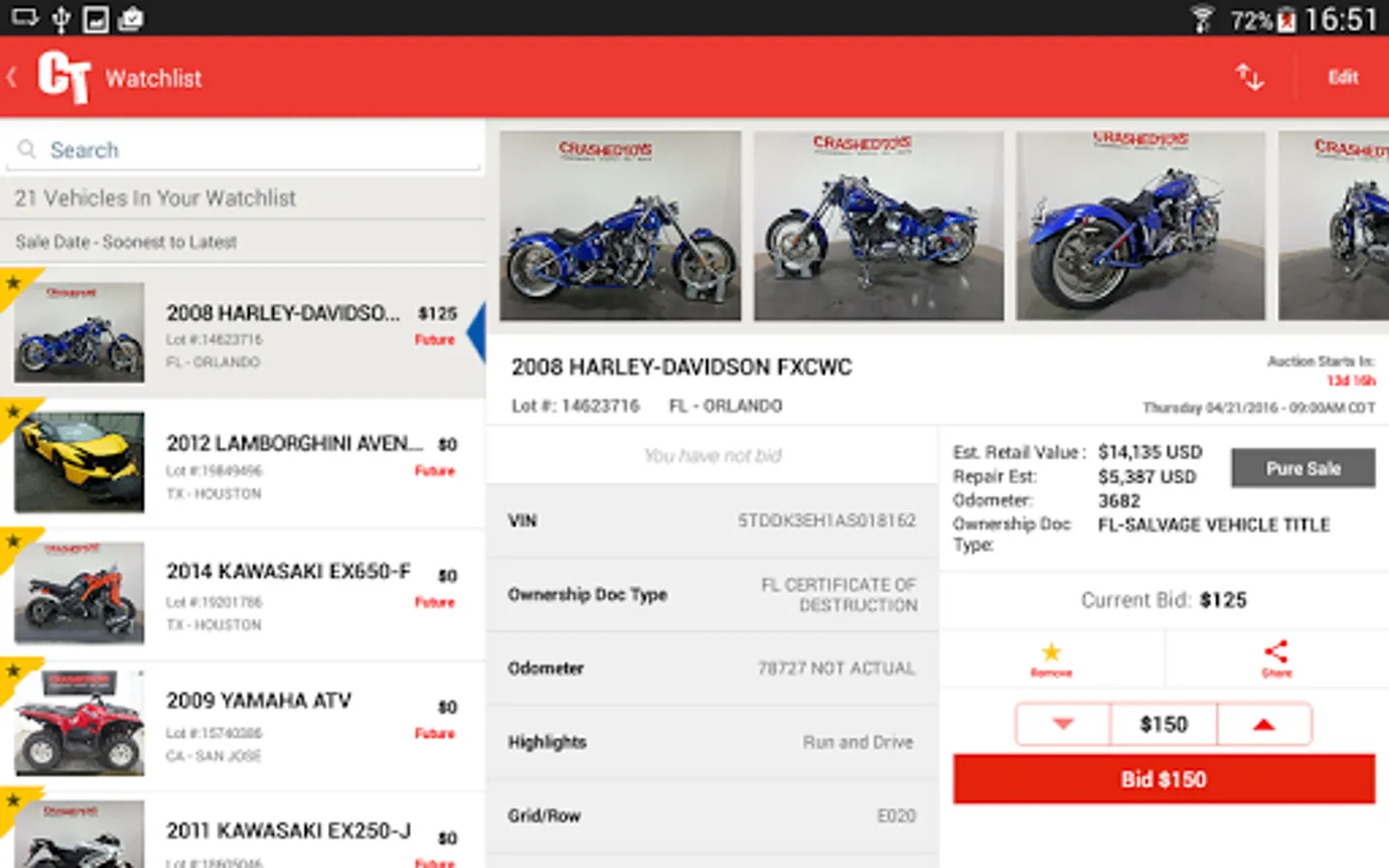This screenshot has width=1389, height=868.
Task: Open the red Yamaha ATV thumbnail
Action: (x=79, y=723)
